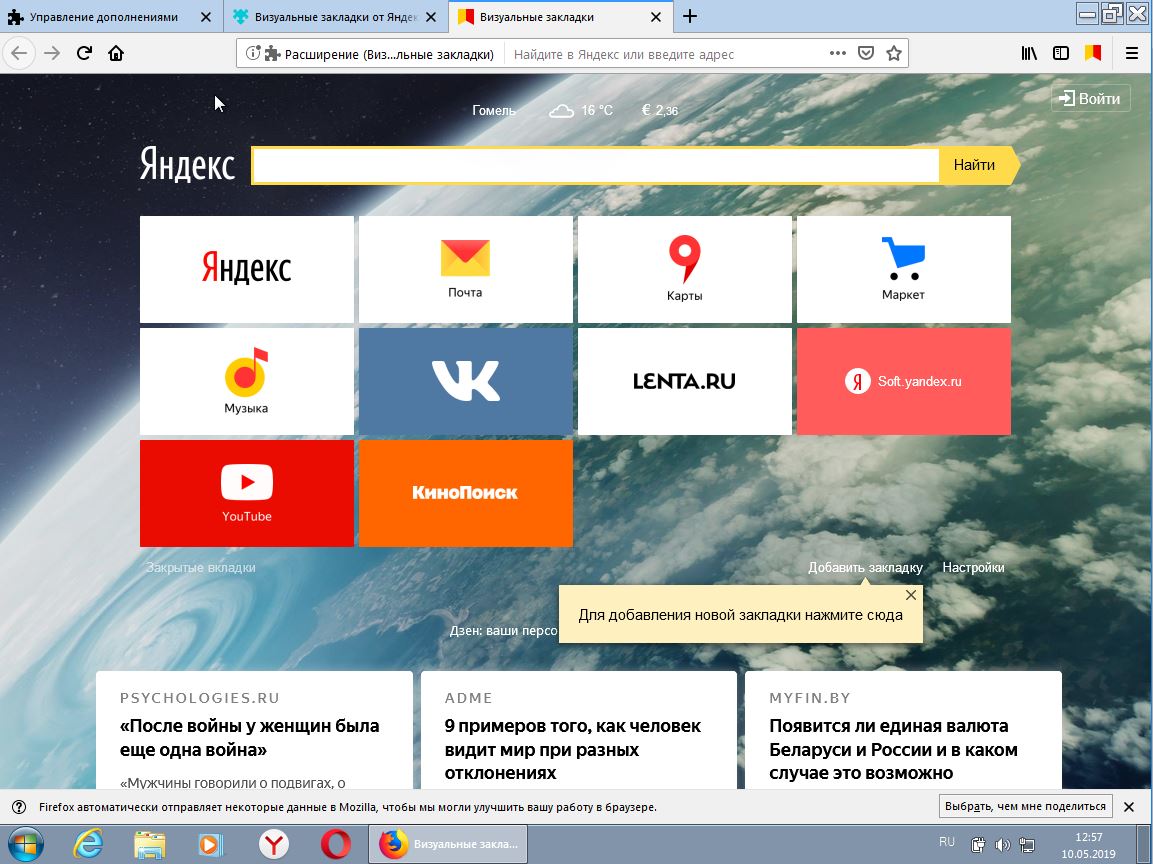The width and height of the screenshot is (1153, 864).
Task: Click Добавить закладку link
Action: pos(865,567)
